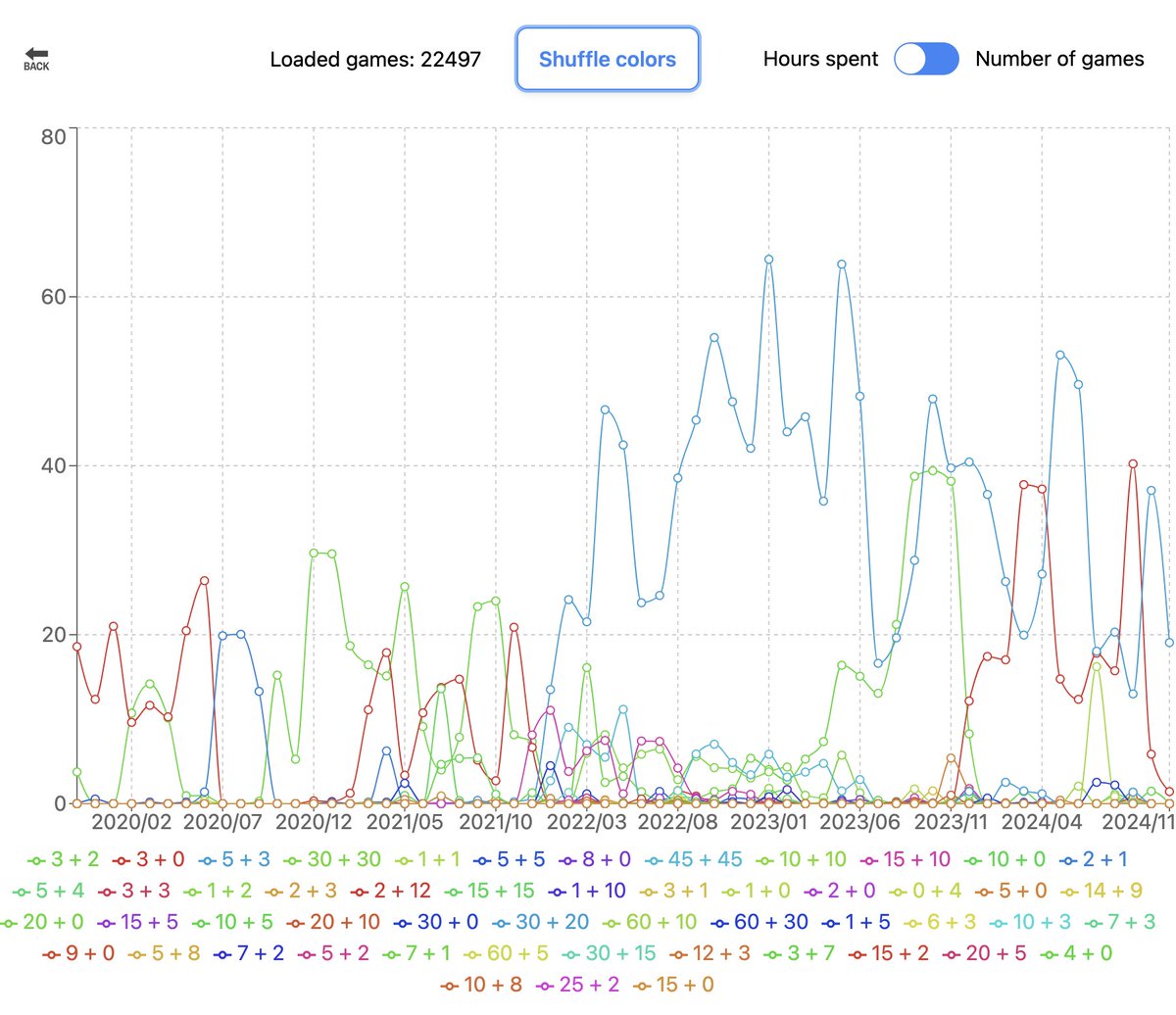Toggle the 5 + 3 legend series
Screen dimensions: 1176x1015
click(x=234, y=859)
